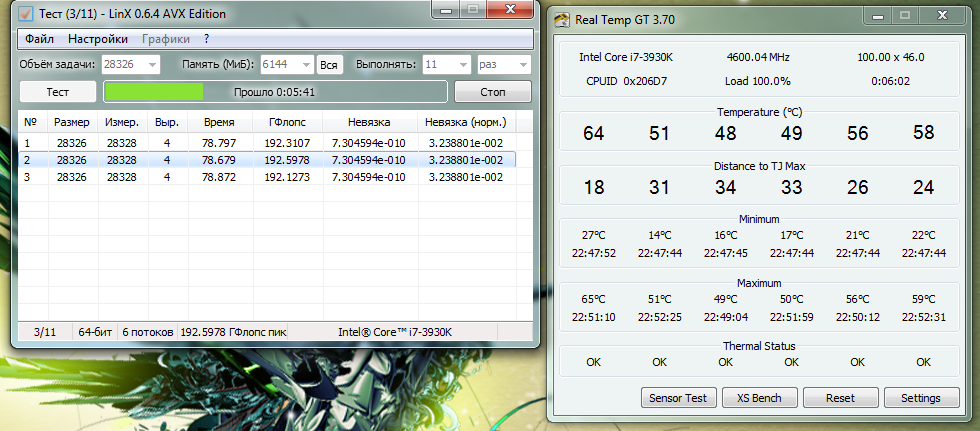Viewport: 980px width, 431px height.
Task: Reset the min/max temperatures
Action: pos(840,397)
